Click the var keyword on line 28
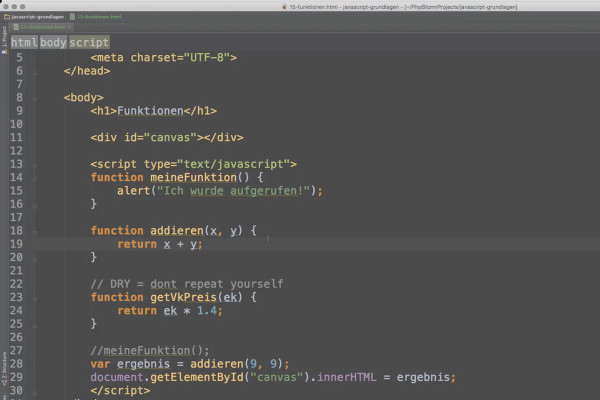 [x=100, y=364]
